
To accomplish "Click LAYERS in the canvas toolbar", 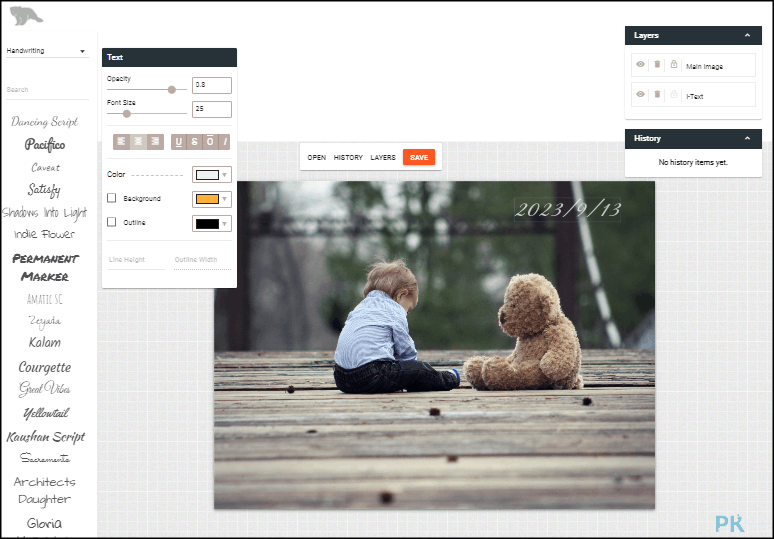I will [x=383, y=157].
